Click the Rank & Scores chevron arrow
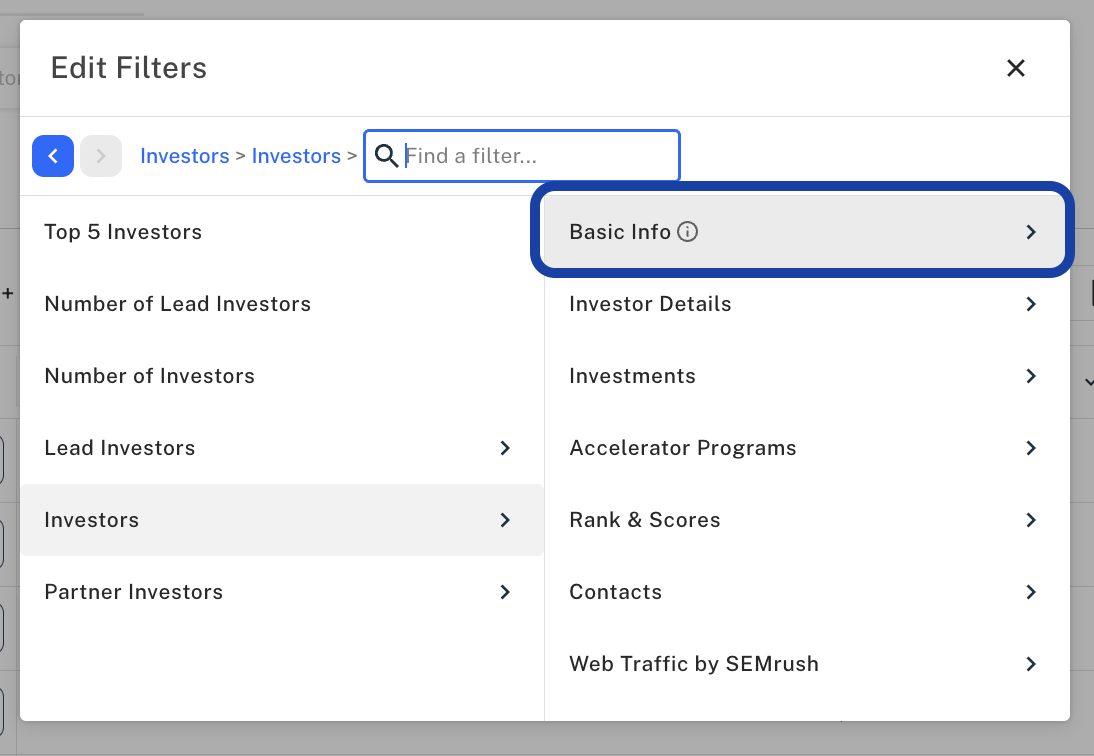Image resolution: width=1094 pixels, height=756 pixels. (1031, 520)
